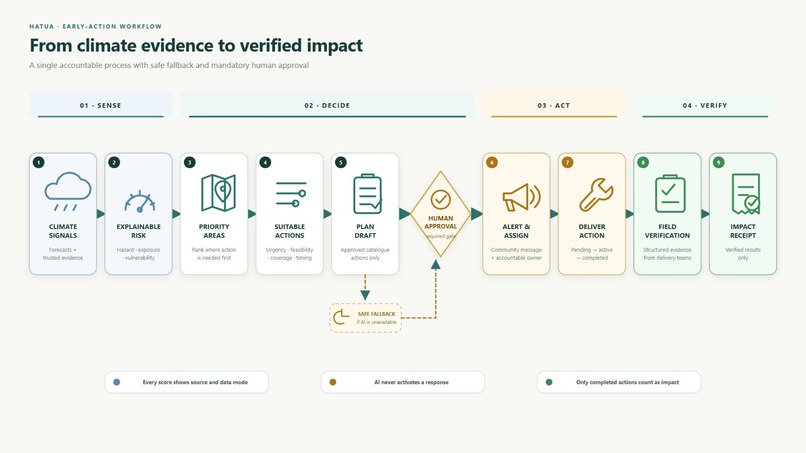The image size is (806, 453).
Task: Click the step number 6 badge
Action: (x=492, y=162)
